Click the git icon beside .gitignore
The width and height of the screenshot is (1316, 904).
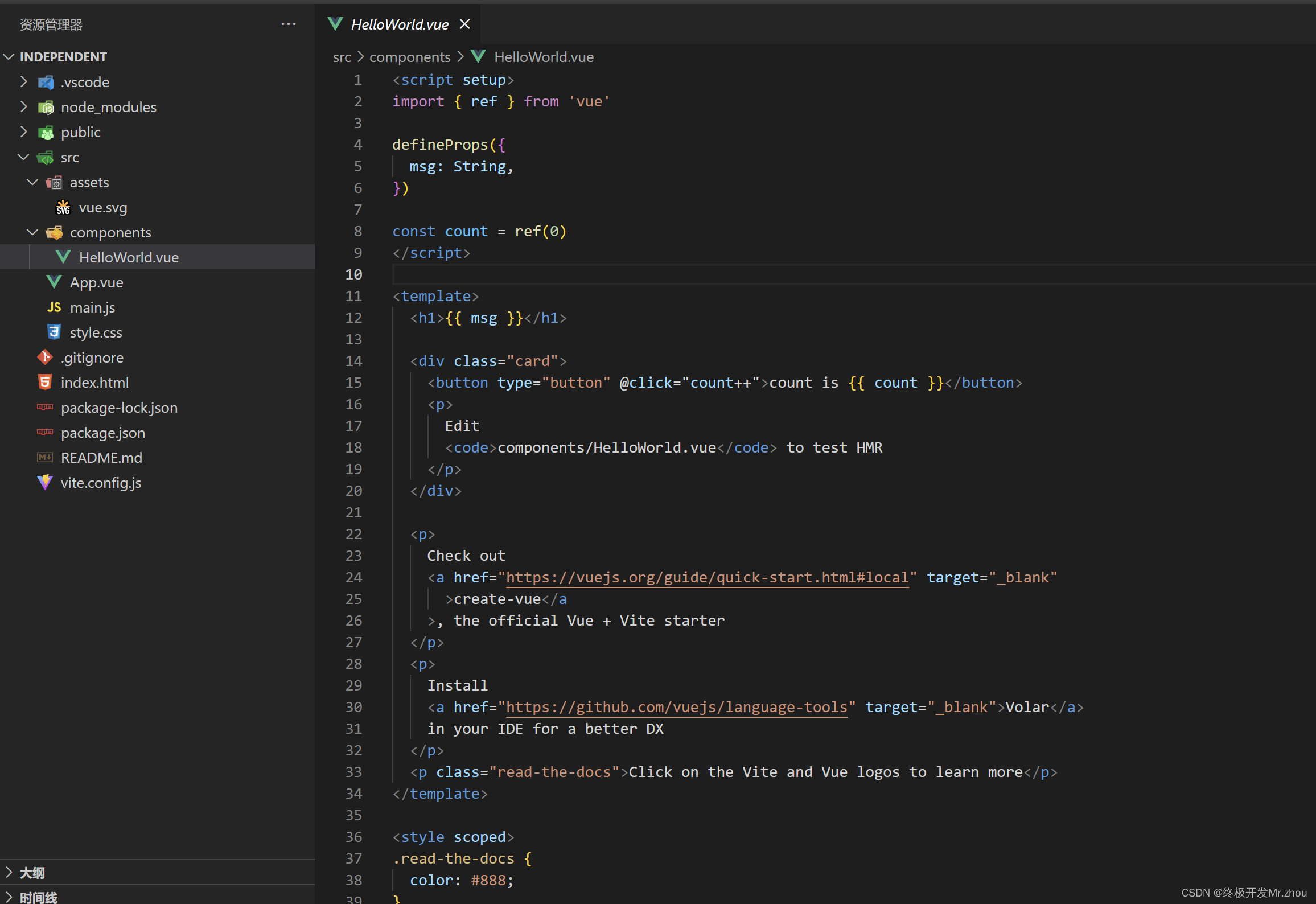coord(45,358)
